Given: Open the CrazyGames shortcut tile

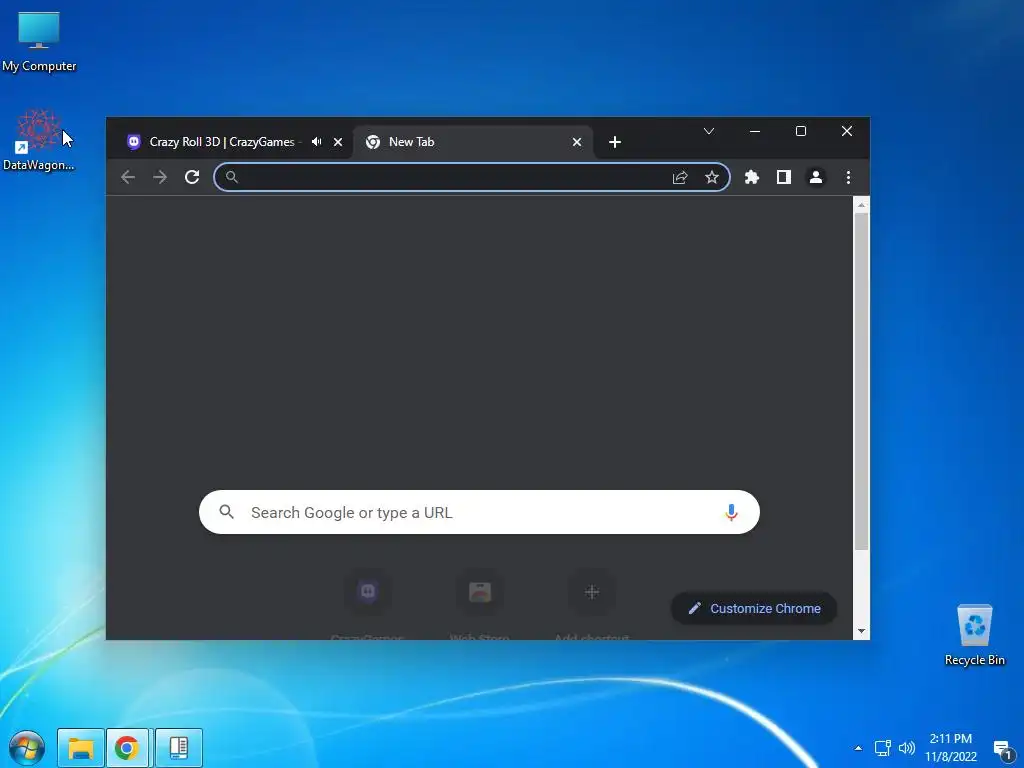Looking at the screenshot, I should click(368, 604).
